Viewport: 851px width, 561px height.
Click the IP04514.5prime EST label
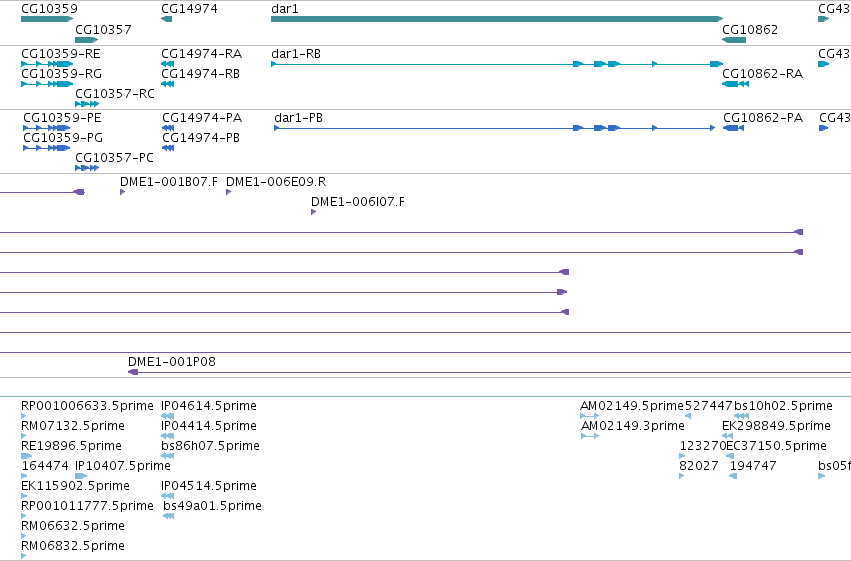point(209,486)
